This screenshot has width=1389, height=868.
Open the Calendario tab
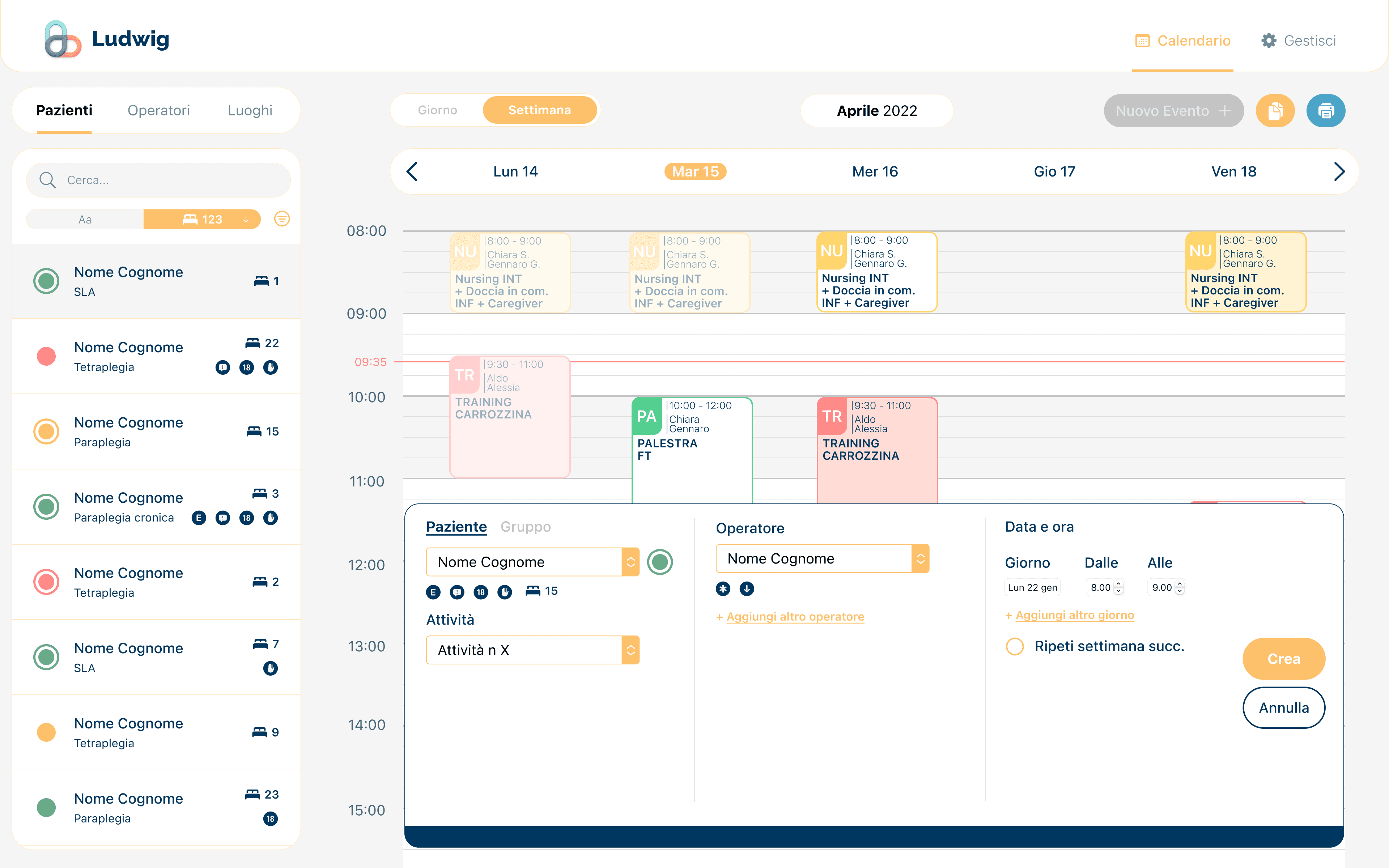[1182, 41]
